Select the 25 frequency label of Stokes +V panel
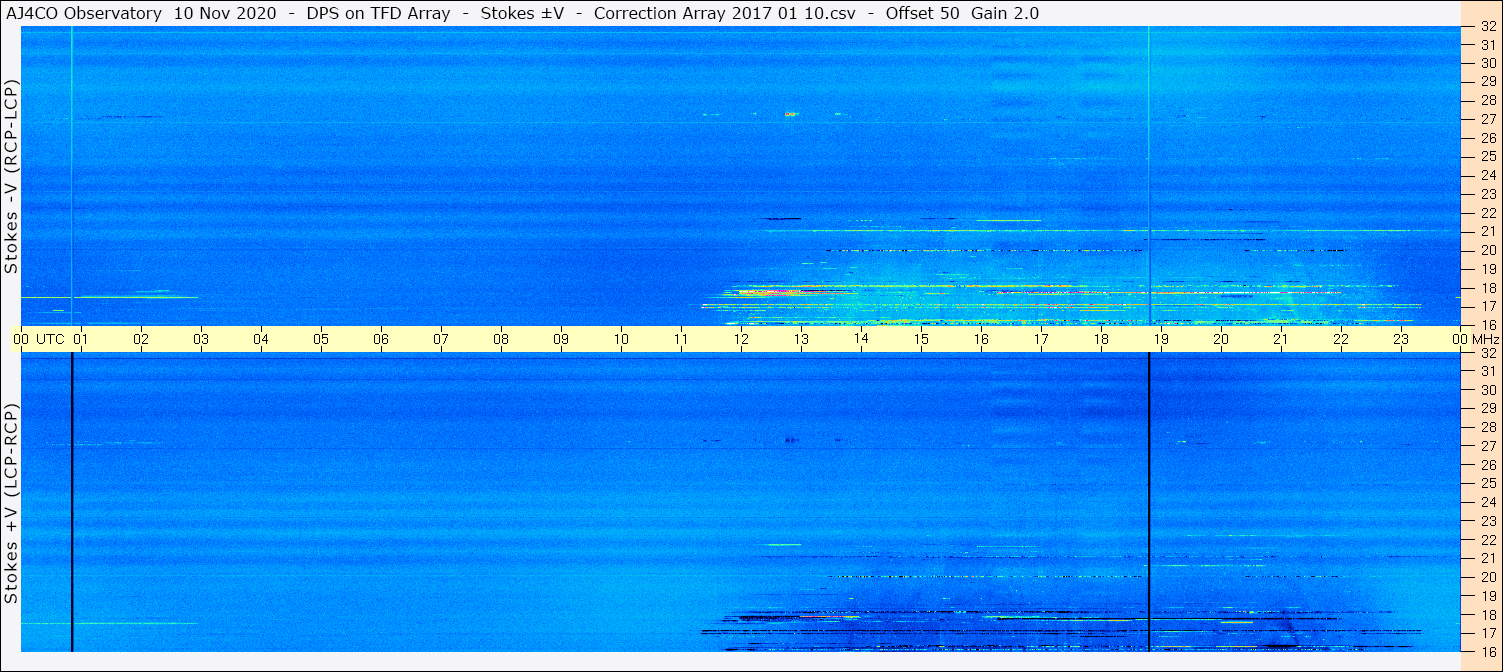This screenshot has height=672, width=1503. (x=1488, y=483)
